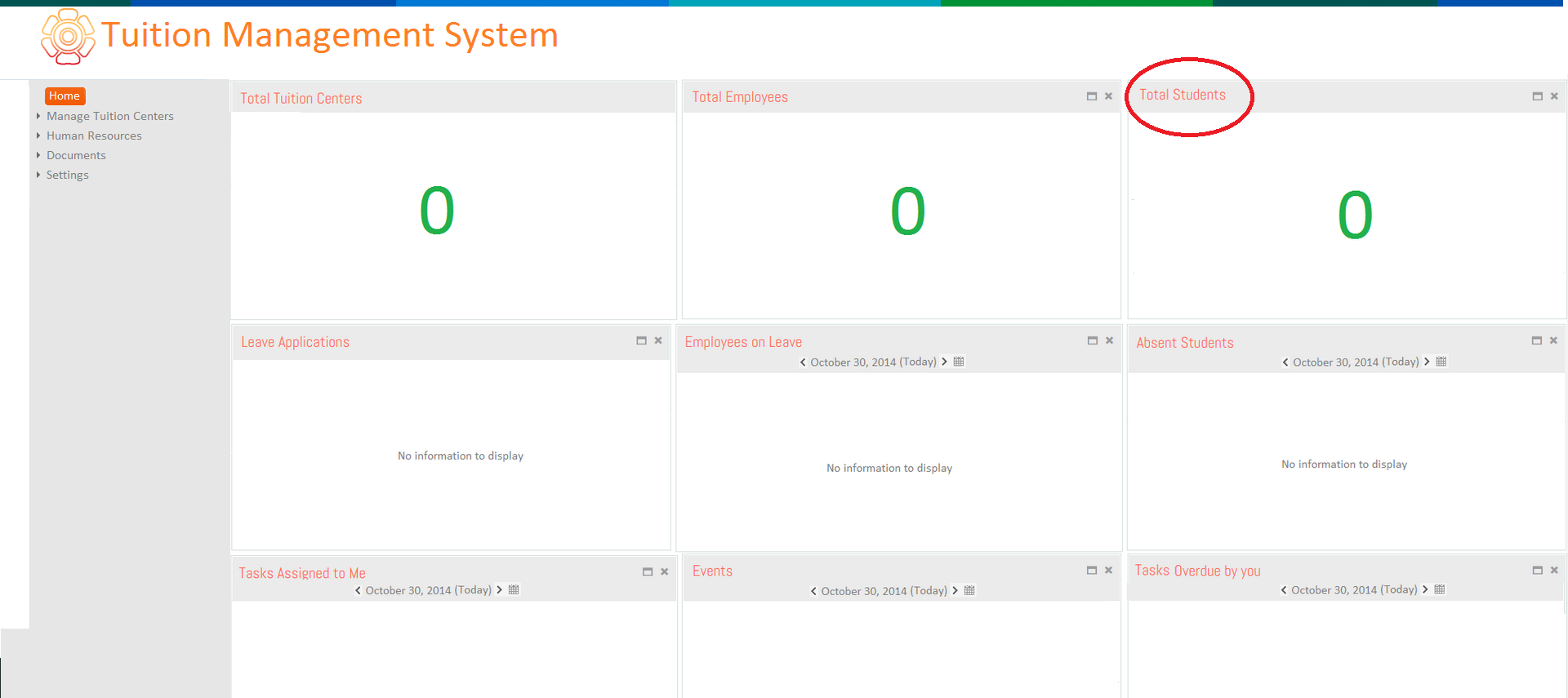Open Settings in sidebar
Screen dimensions: 1568x698
(x=68, y=175)
